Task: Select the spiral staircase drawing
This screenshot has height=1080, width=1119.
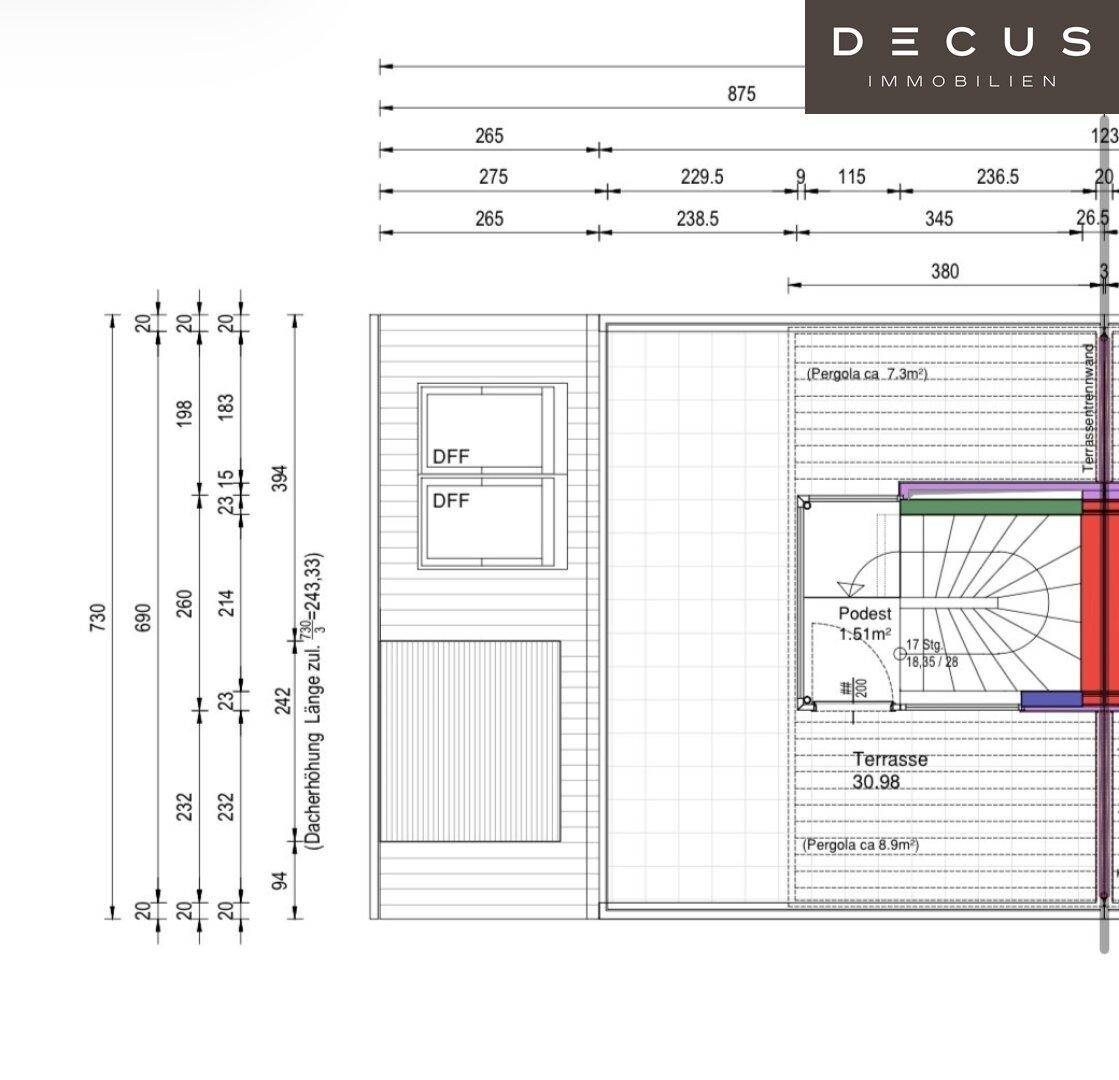Action: point(991,603)
